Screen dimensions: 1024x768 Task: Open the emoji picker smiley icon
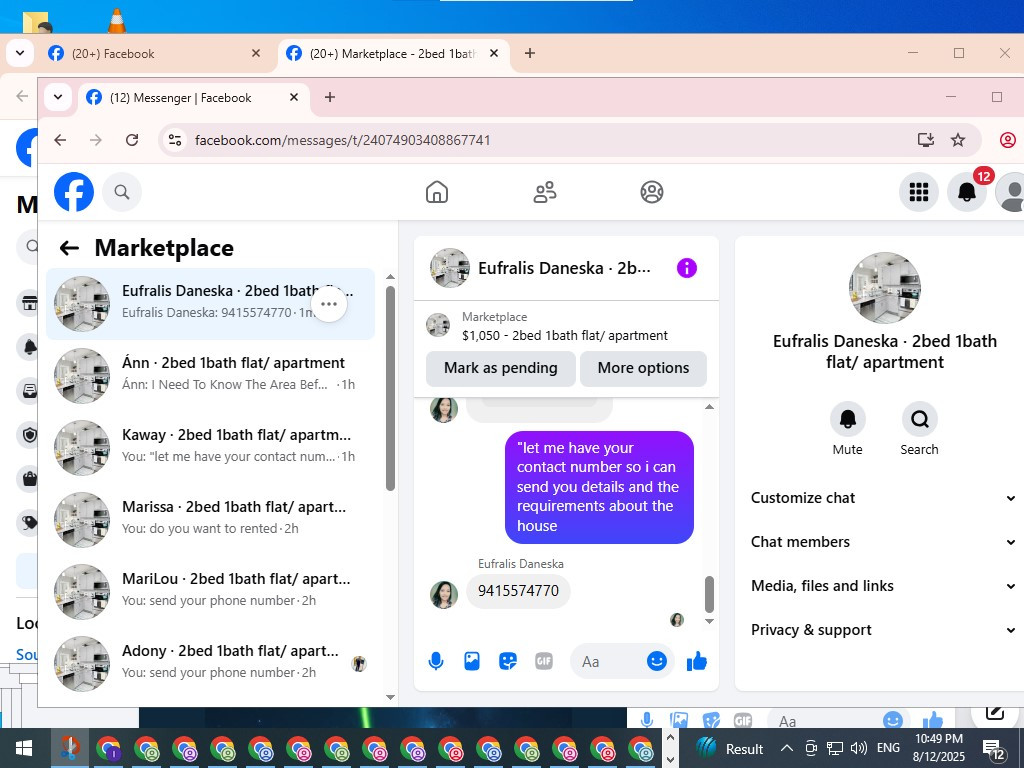coord(656,661)
